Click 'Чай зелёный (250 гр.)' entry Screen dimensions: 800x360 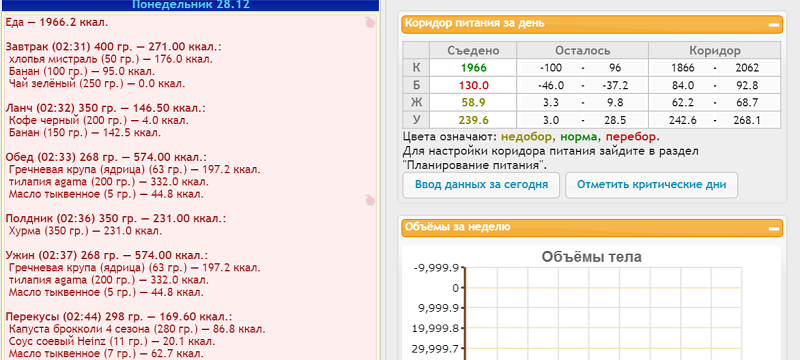click(x=97, y=84)
